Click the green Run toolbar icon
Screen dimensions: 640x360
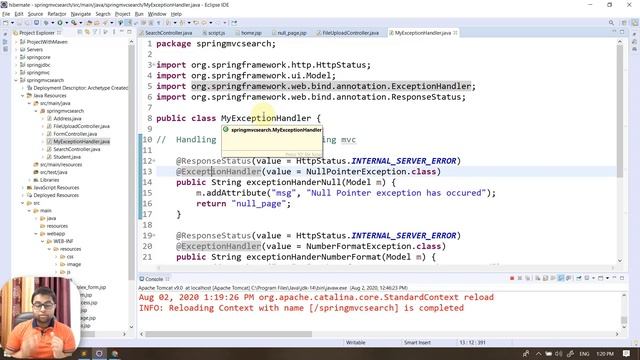pyautogui.click(x=60, y=23)
